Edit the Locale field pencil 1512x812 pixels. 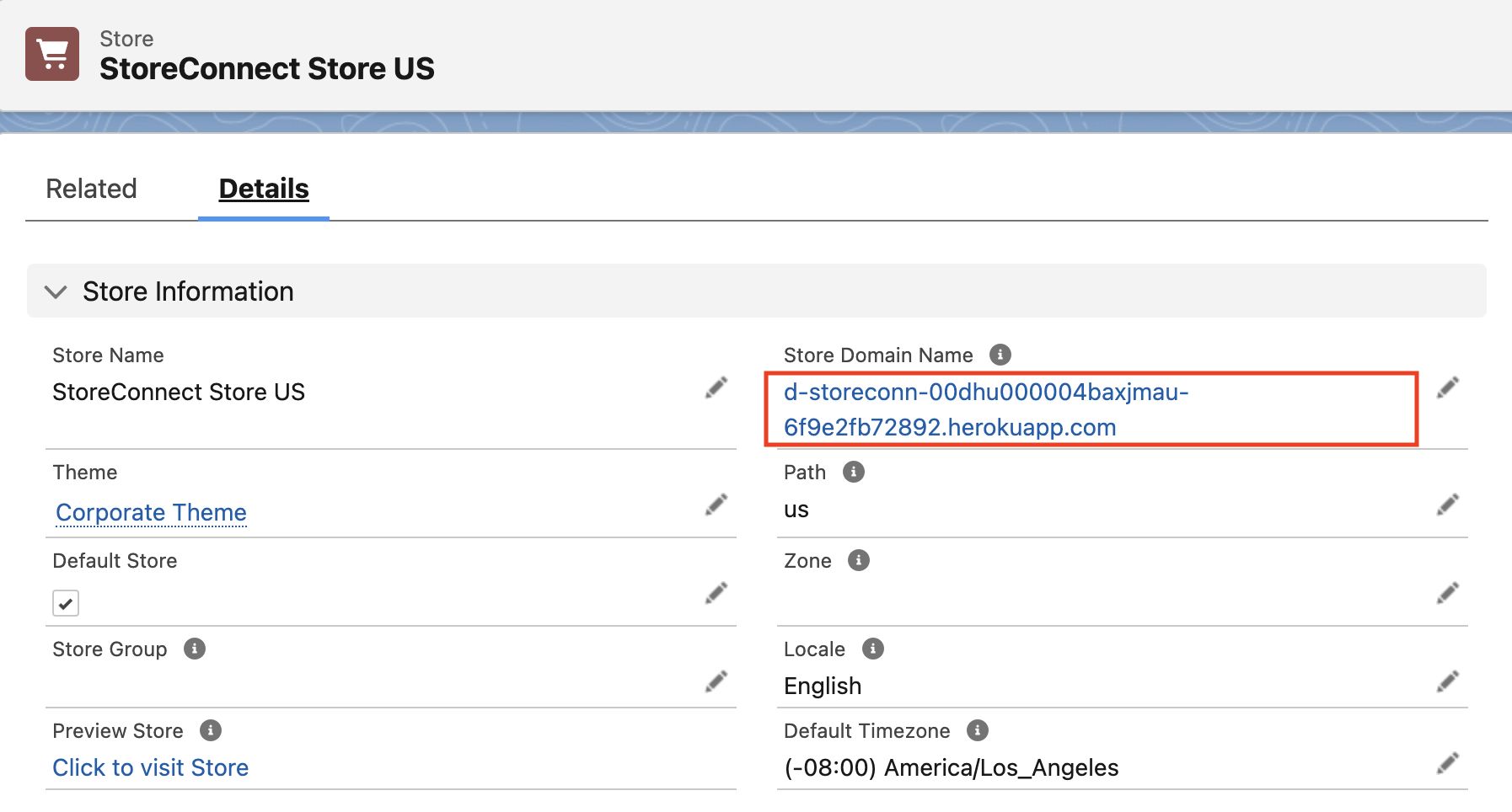point(1448,681)
